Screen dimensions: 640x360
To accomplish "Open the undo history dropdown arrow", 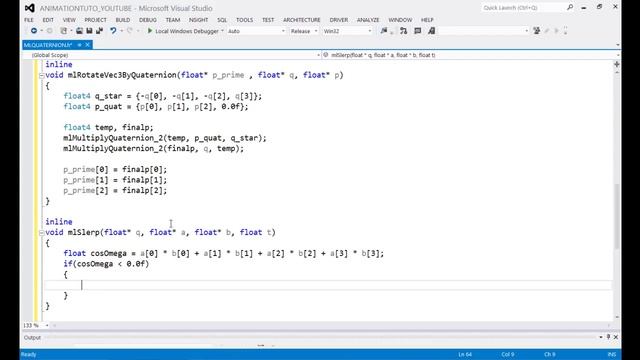I will 122,31.
